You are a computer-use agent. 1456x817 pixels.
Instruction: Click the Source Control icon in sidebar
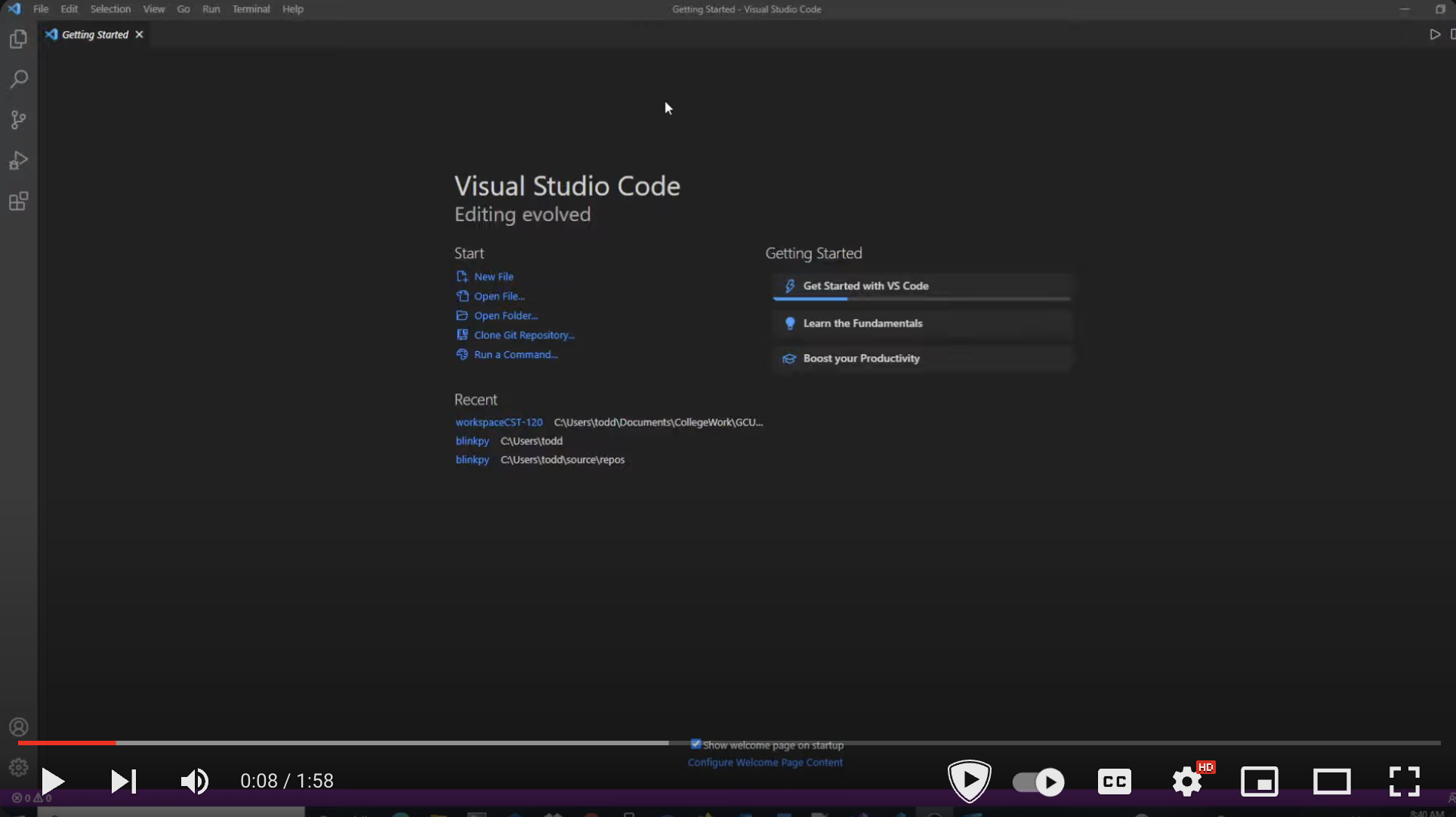[x=18, y=119]
